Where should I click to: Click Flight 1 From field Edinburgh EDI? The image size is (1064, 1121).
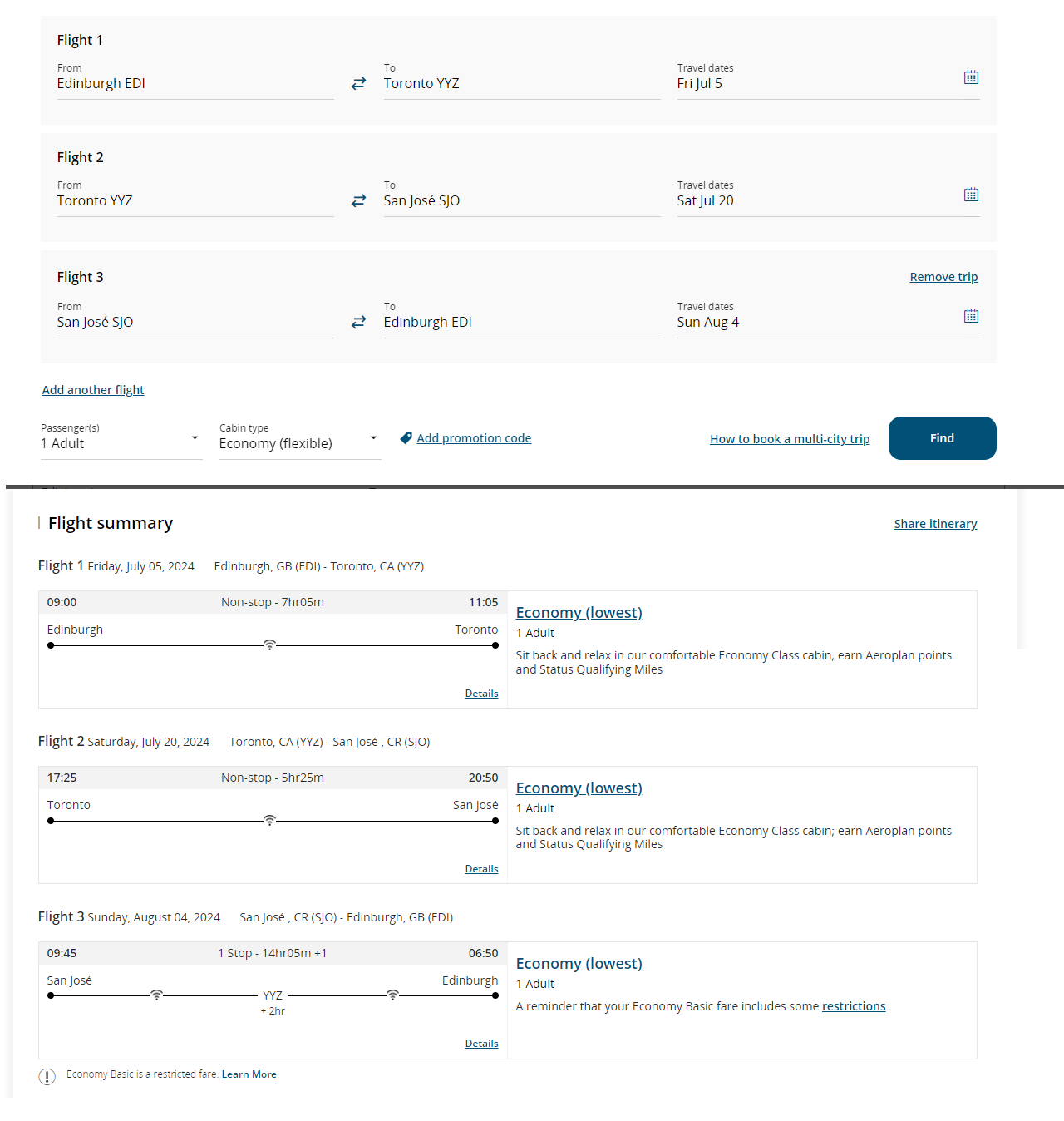[195, 84]
